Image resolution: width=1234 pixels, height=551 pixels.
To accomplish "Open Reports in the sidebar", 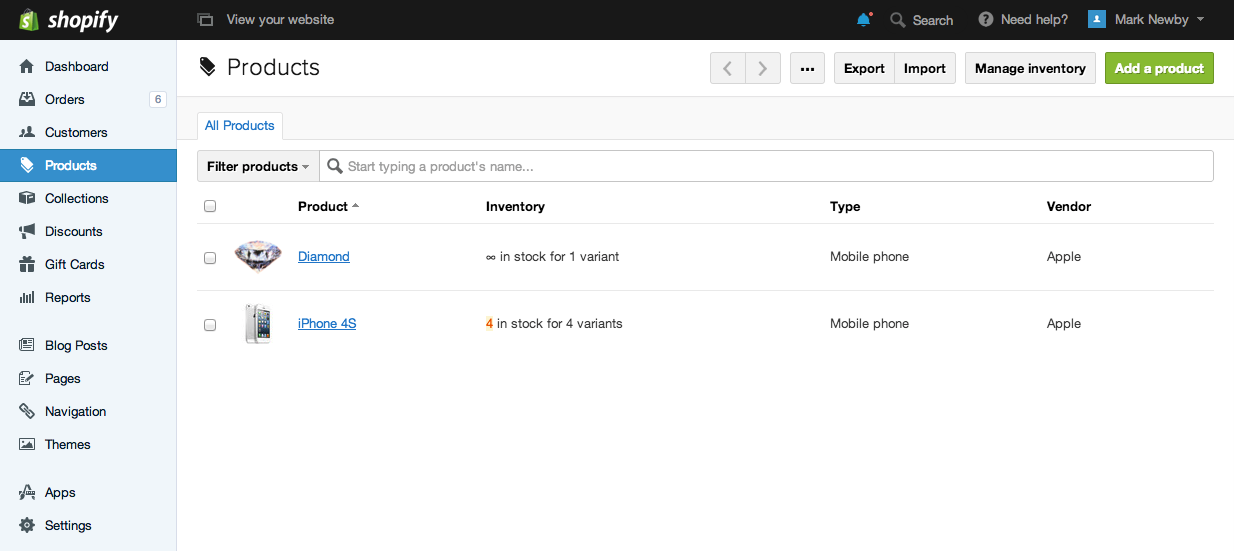I will click(88, 297).
